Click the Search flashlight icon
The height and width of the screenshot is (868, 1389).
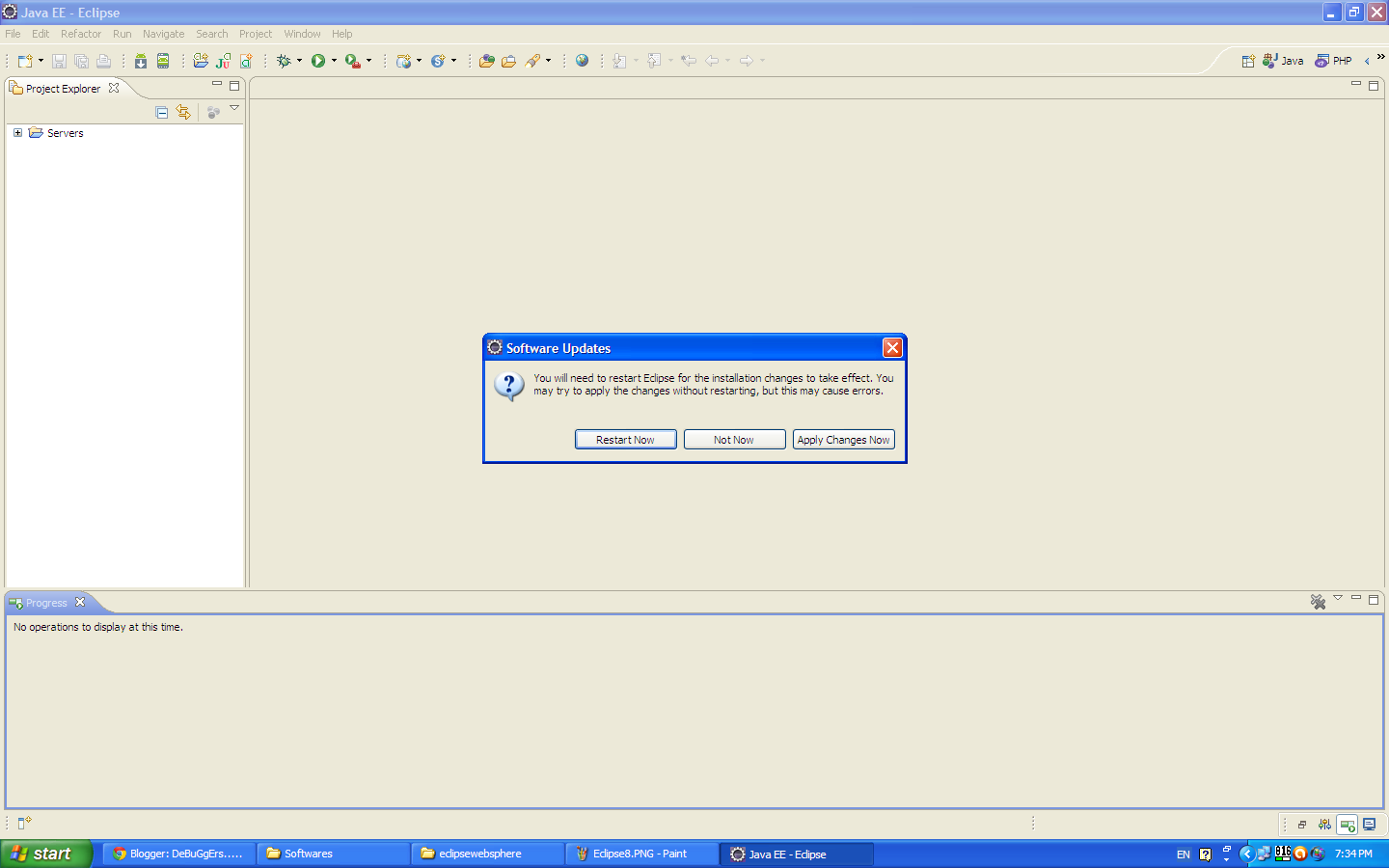532,61
